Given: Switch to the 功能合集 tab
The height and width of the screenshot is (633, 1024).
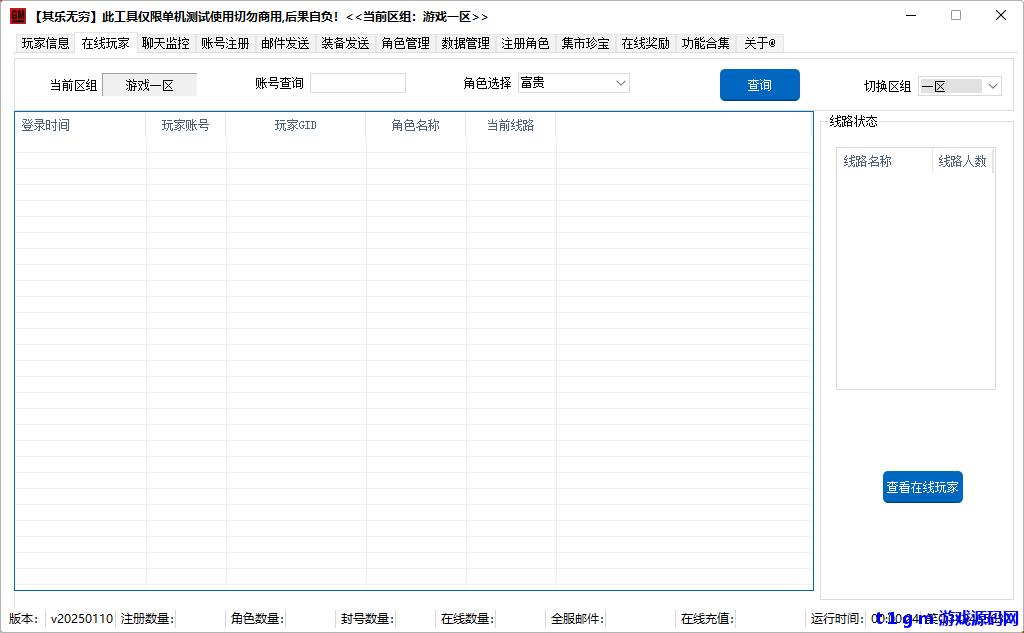Looking at the screenshot, I should pos(704,43).
